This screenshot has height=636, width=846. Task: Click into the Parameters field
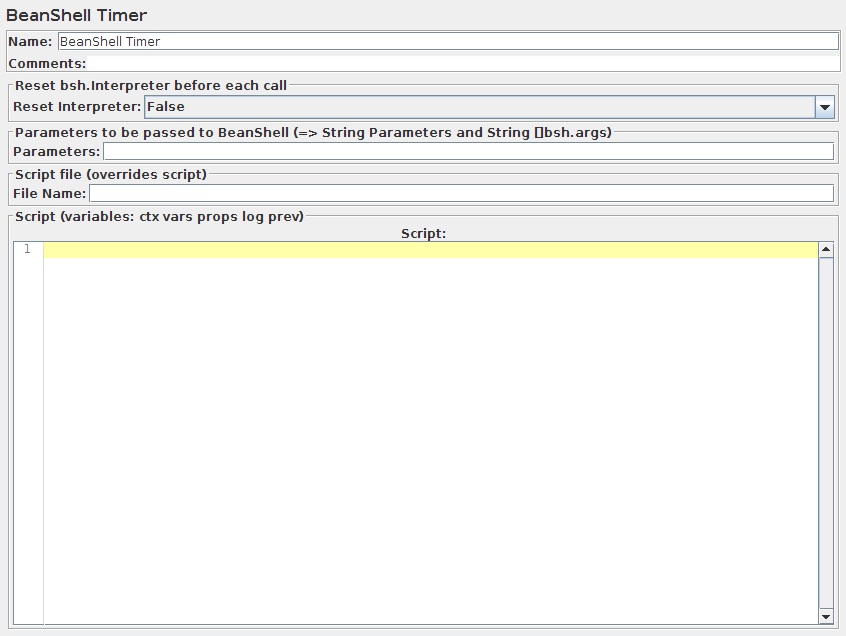coord(467,151)
